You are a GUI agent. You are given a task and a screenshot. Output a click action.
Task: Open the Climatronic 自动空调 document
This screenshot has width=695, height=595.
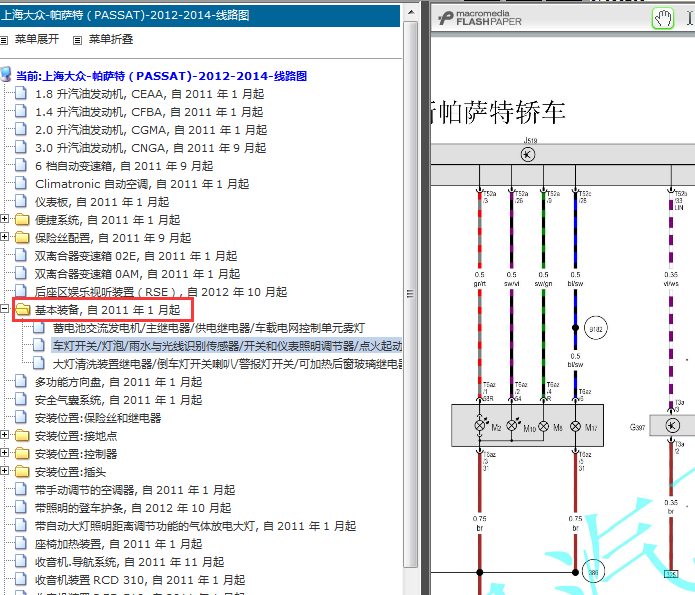pos(142,184)
